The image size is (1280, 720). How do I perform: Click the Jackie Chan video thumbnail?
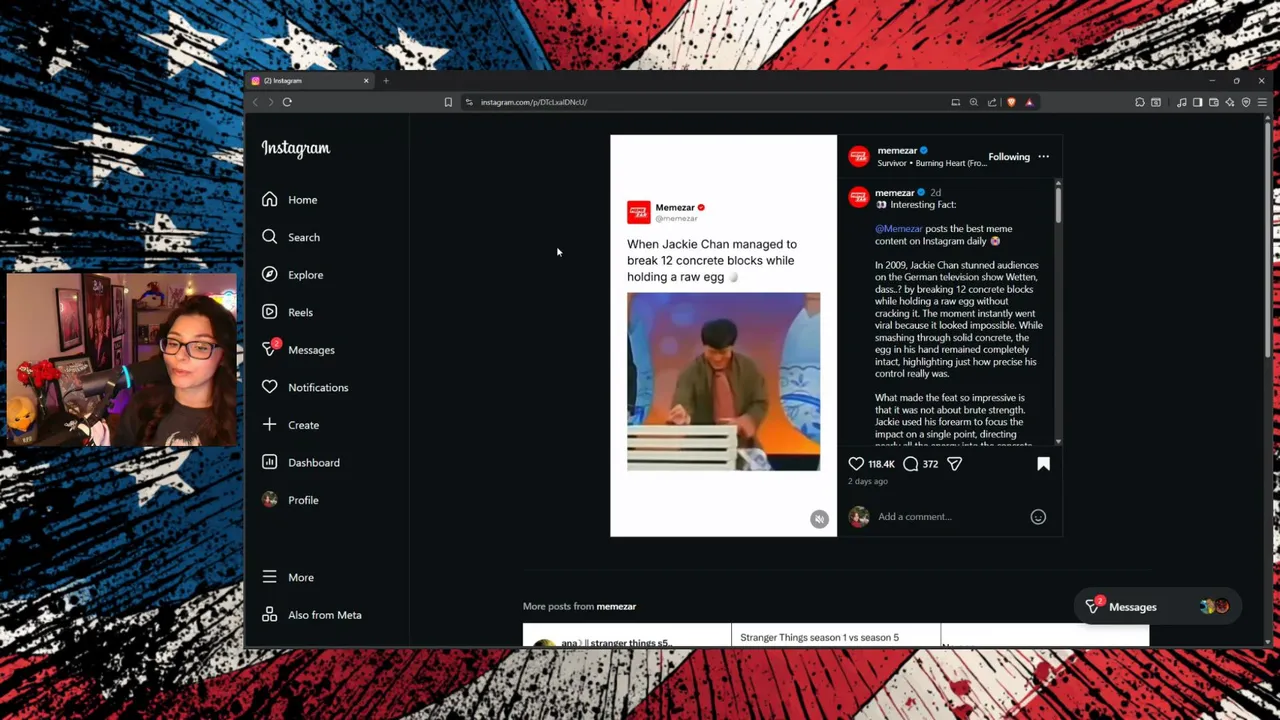click(x=723, y=381)
